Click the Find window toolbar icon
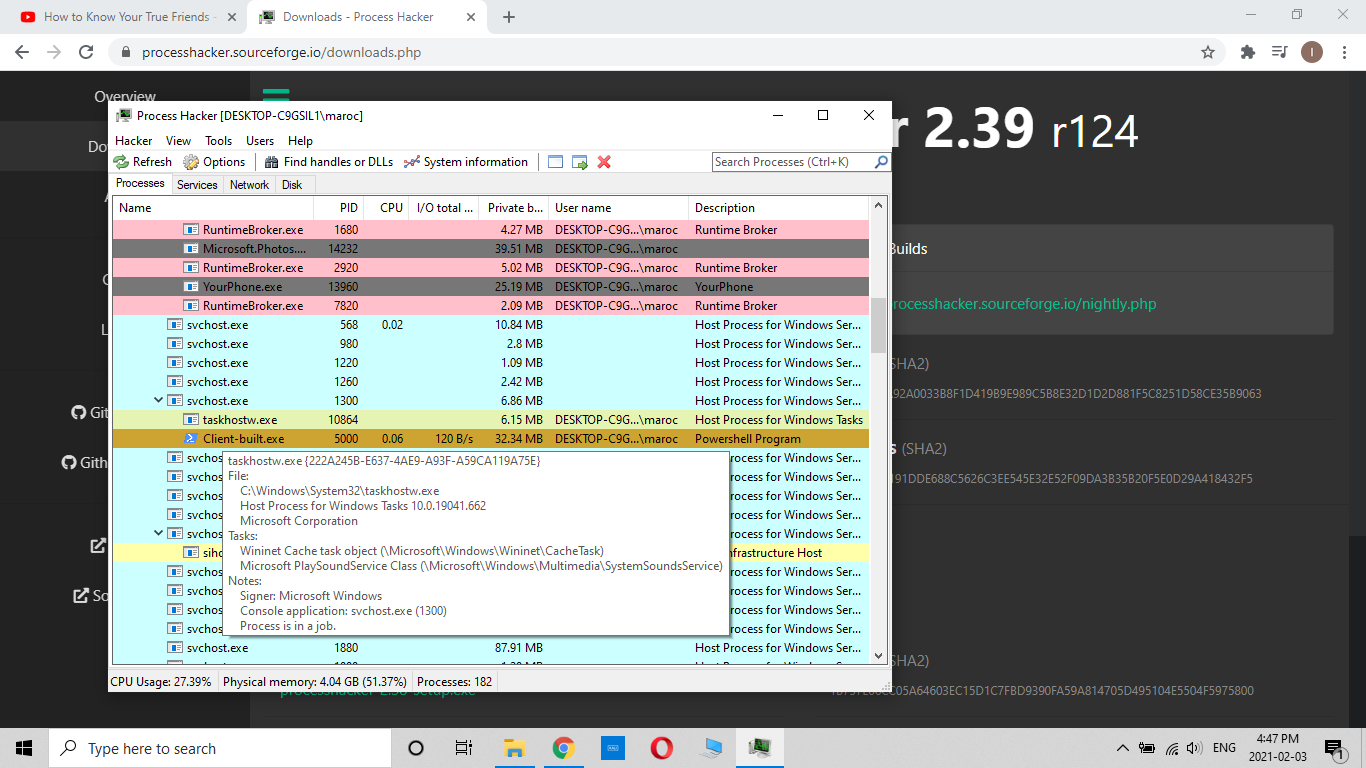Image resolution: width=1366 pixels, height=768 pixels. (556, 162)
